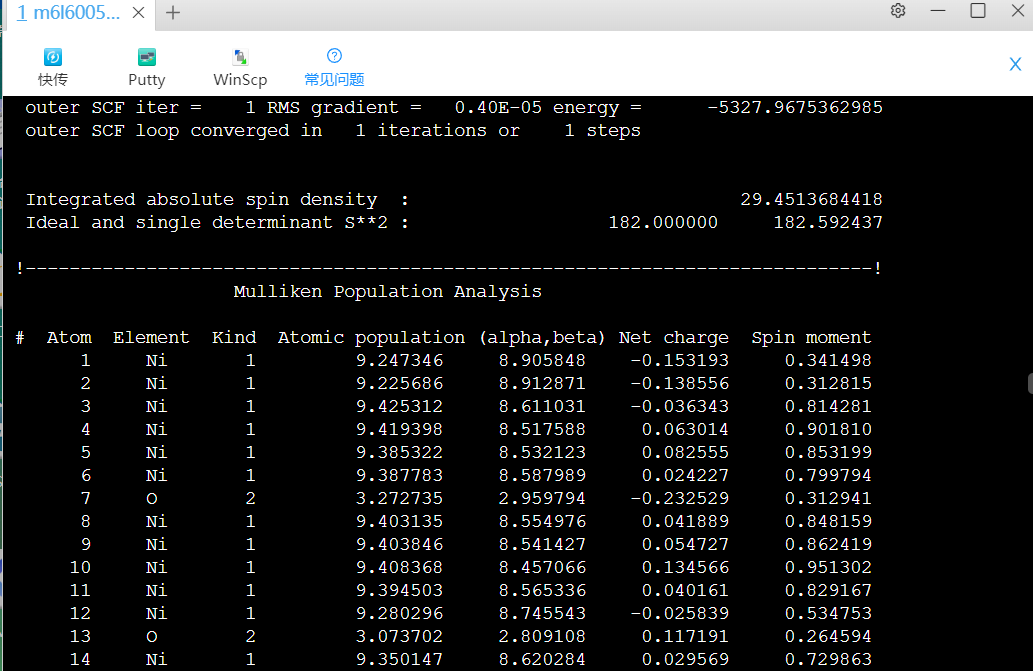Click the 'outer SCF loop converged' line
This screenshot has height=671, width=1033.
pos(333,131)
